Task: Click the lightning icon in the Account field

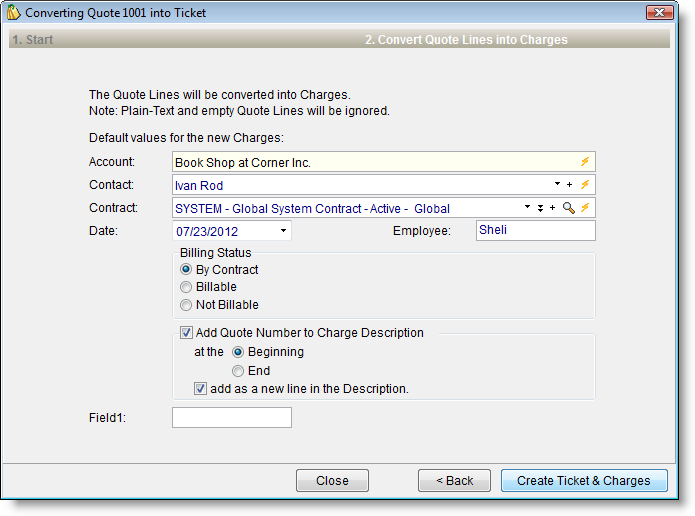Action: click(x=585, y=161)
